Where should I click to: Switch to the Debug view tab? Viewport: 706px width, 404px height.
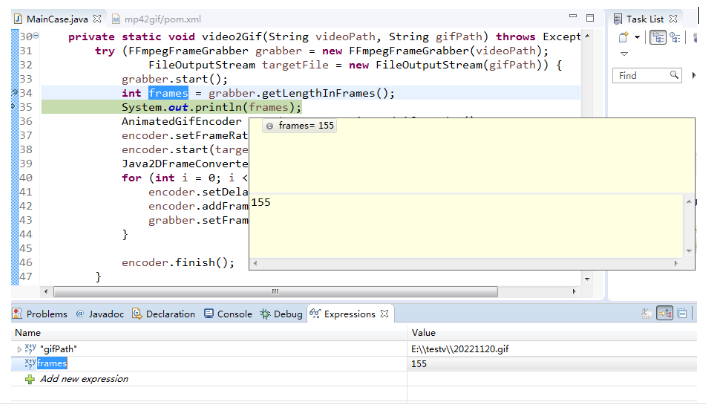(x=281, y=314)
